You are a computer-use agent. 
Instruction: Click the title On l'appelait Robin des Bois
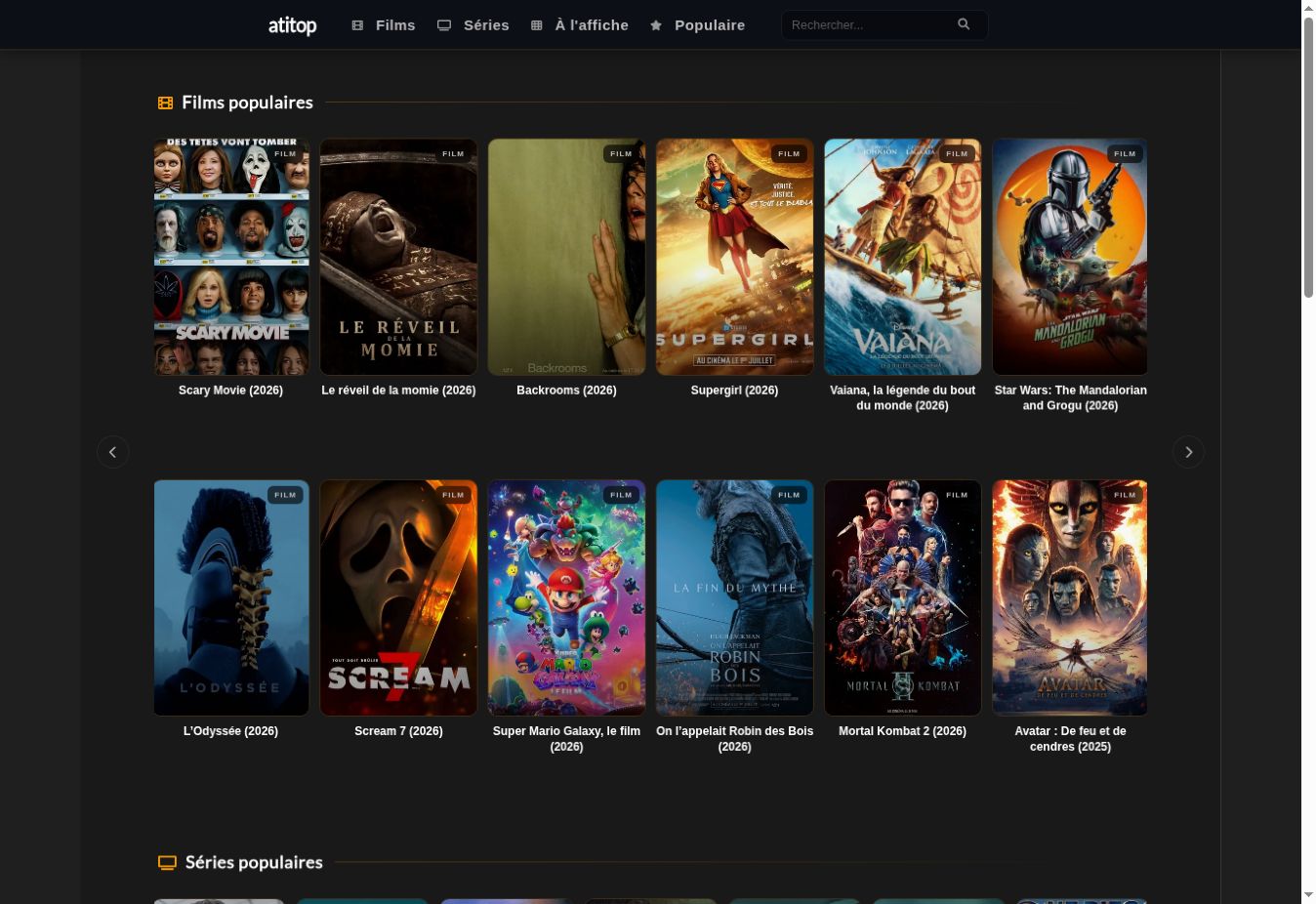click(734, 739)
